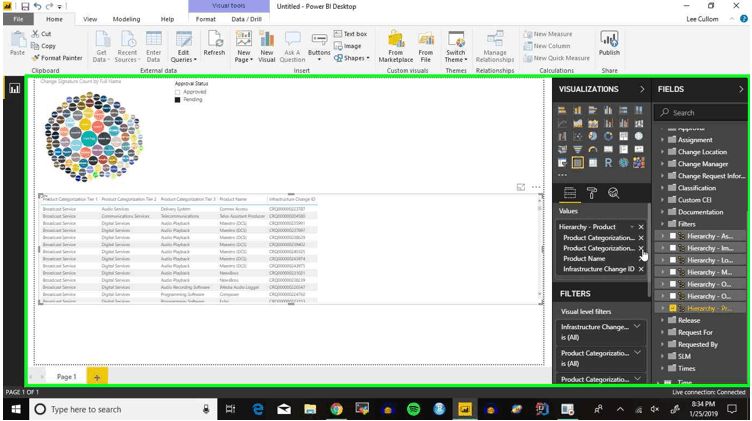Click New Quick Measure
The width and height of the screenshot is (752, 421).
pyautogui.click(x=556, y=58)
